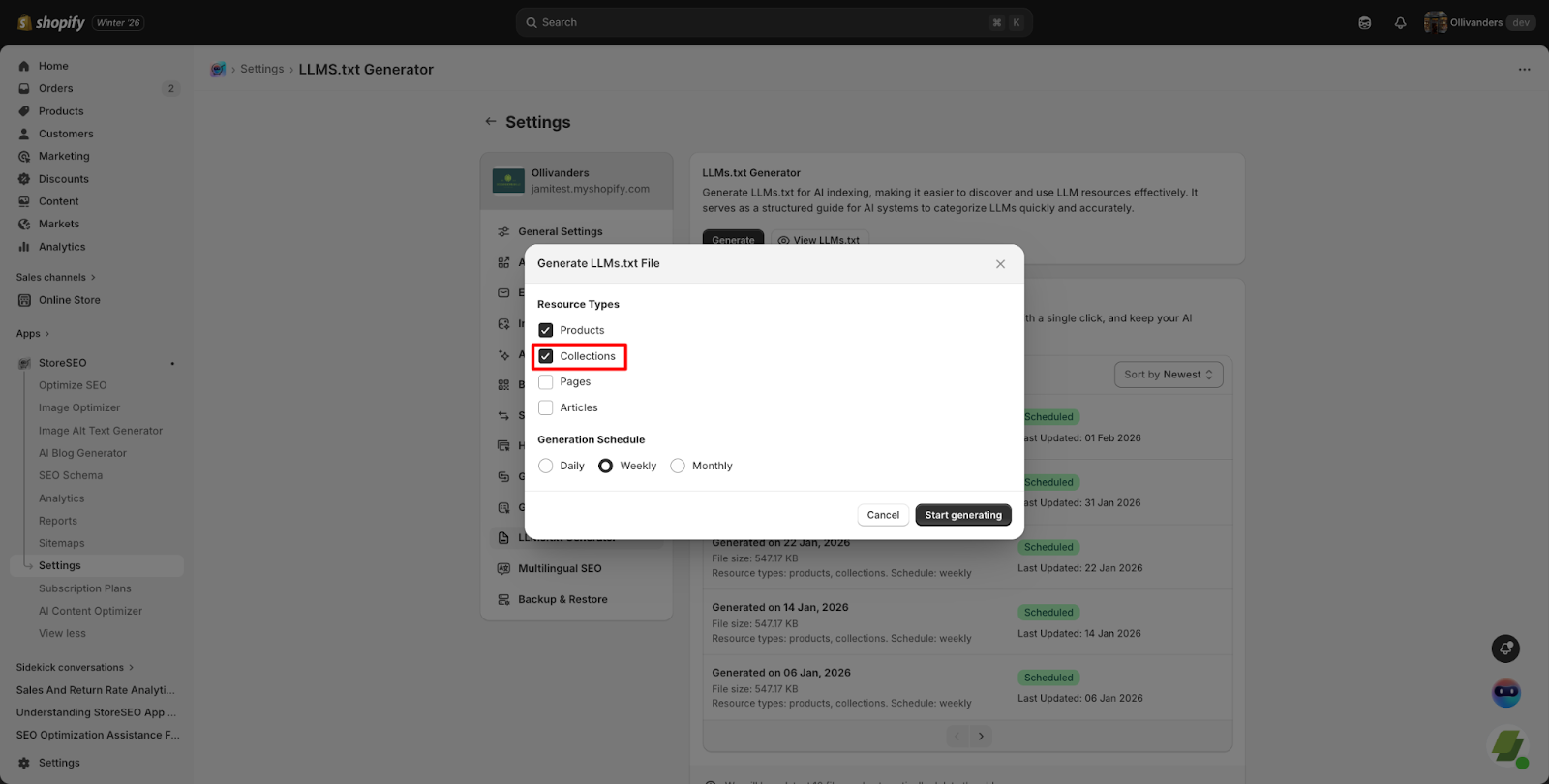The height and width of the screenshot is (784, 1549).
Task: Open Optimize SEO in StoreSEO menu
Action: (73, 385)
